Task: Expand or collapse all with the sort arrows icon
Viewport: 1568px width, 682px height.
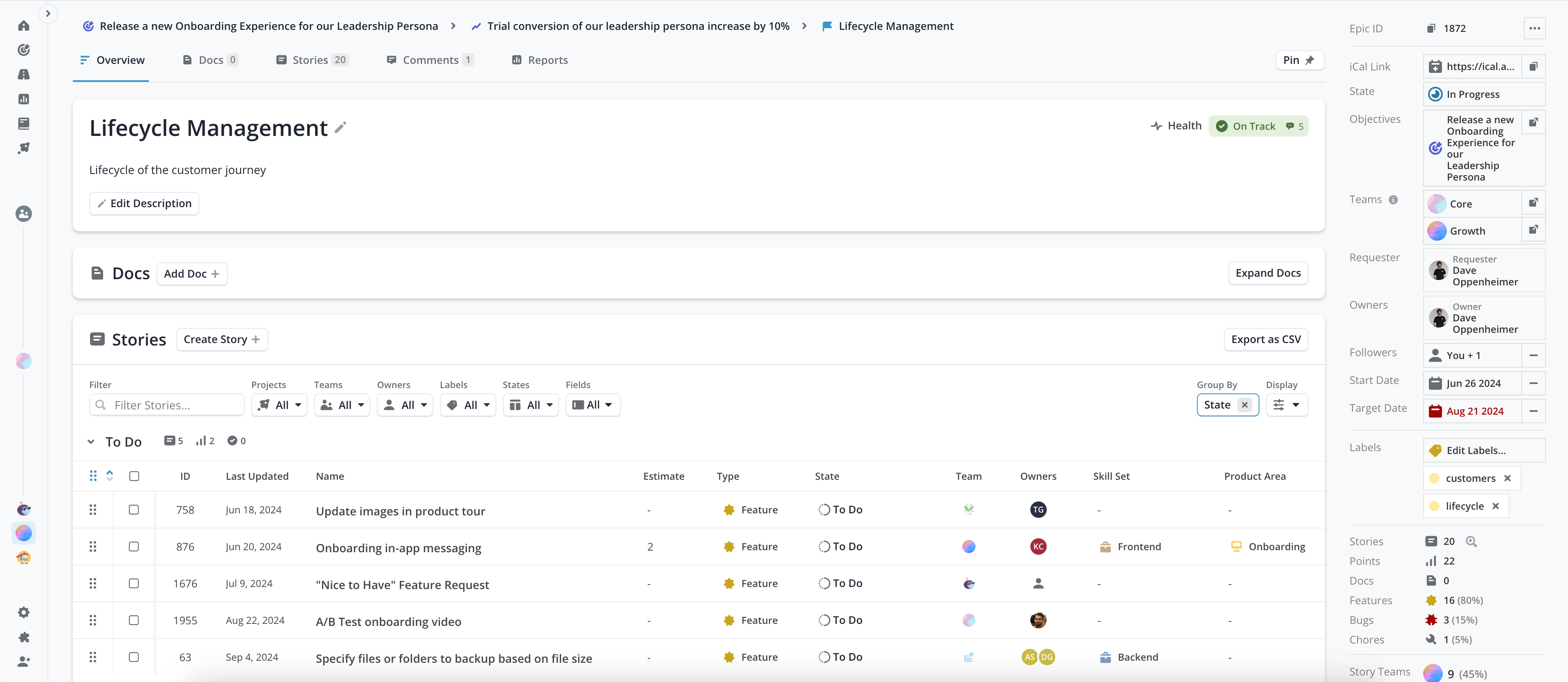Action: [110, 476]
